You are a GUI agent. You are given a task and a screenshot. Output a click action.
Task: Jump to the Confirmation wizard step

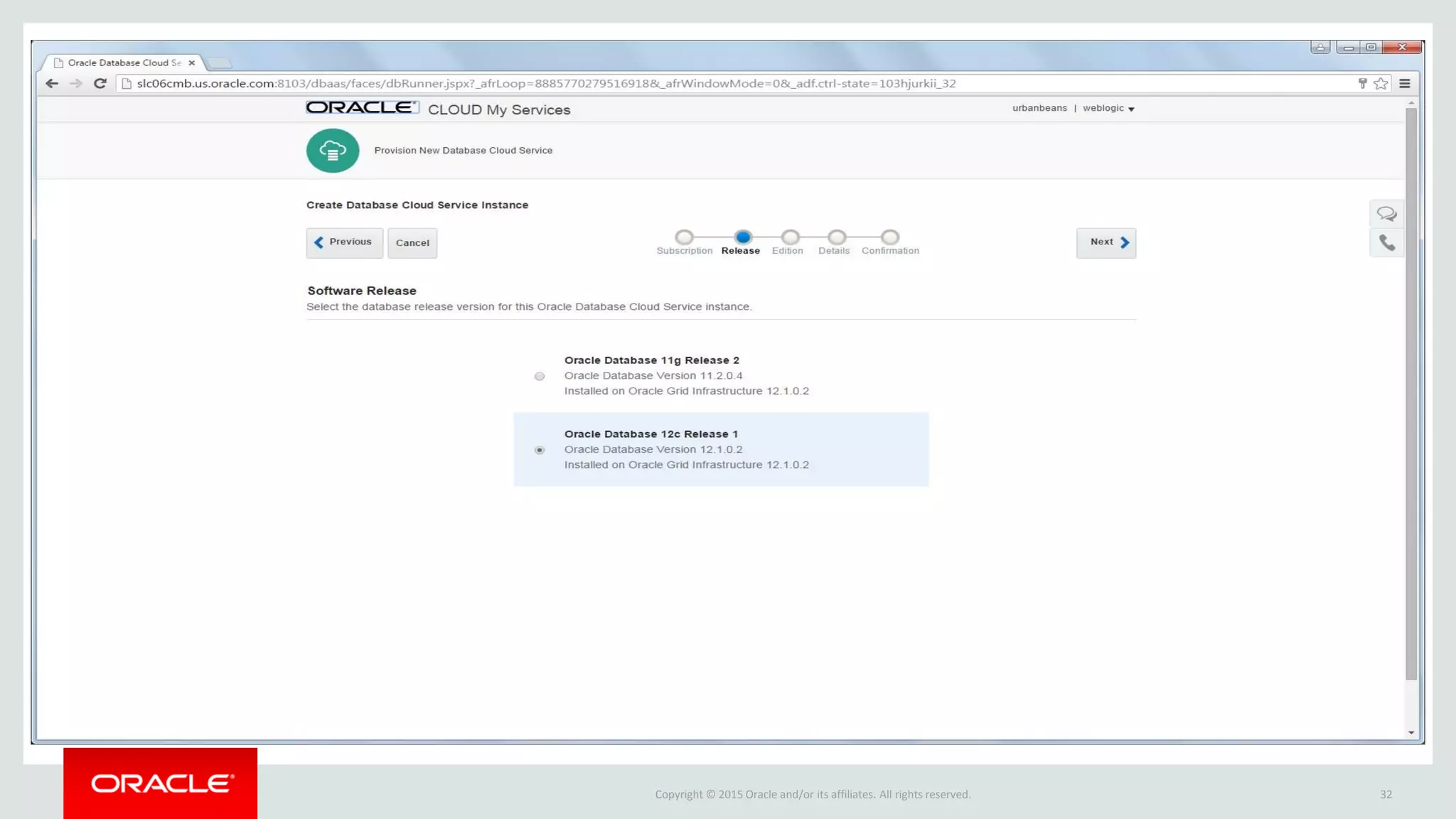[x=890, y=237]
